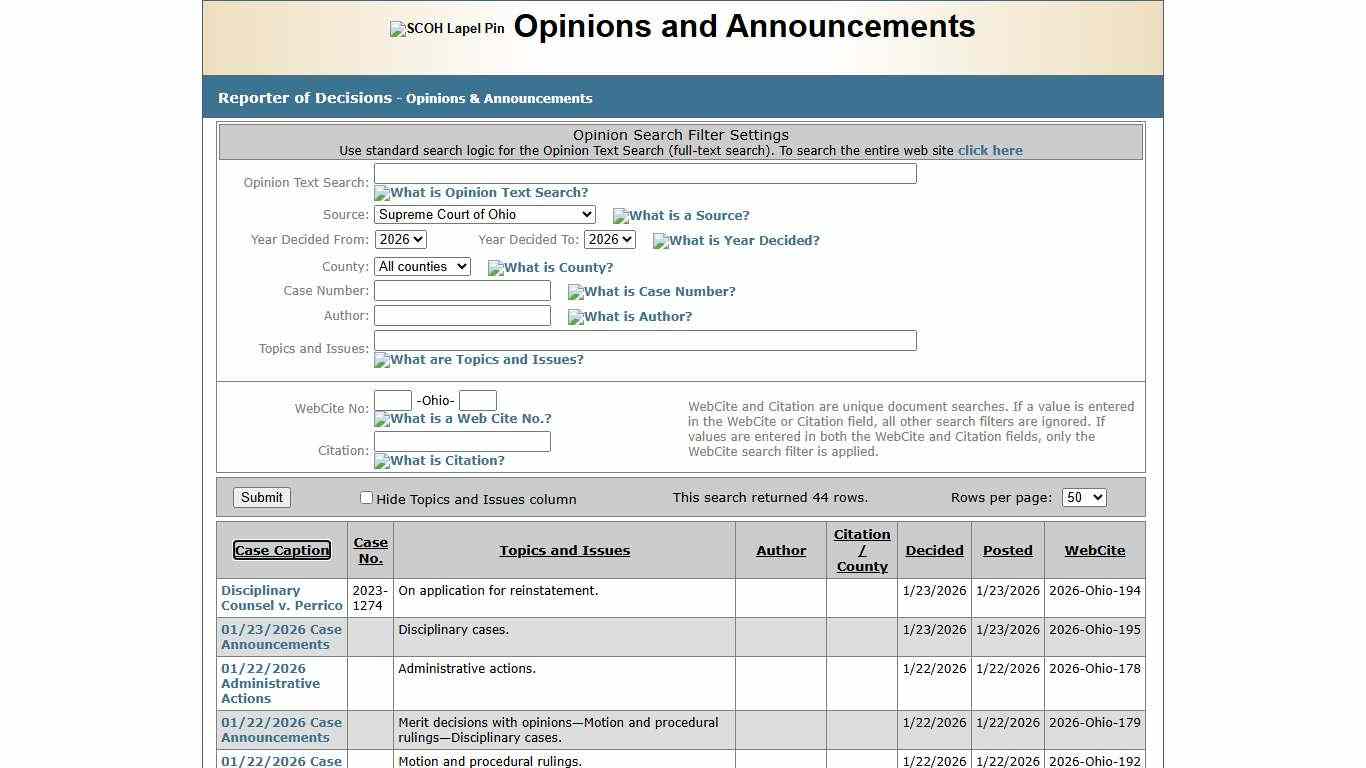The height and width of the screenshot is (768, 1366).
Task: Open the Disciplinary Counsel v. Perrico case link
Action: click(x=281, y=598)
